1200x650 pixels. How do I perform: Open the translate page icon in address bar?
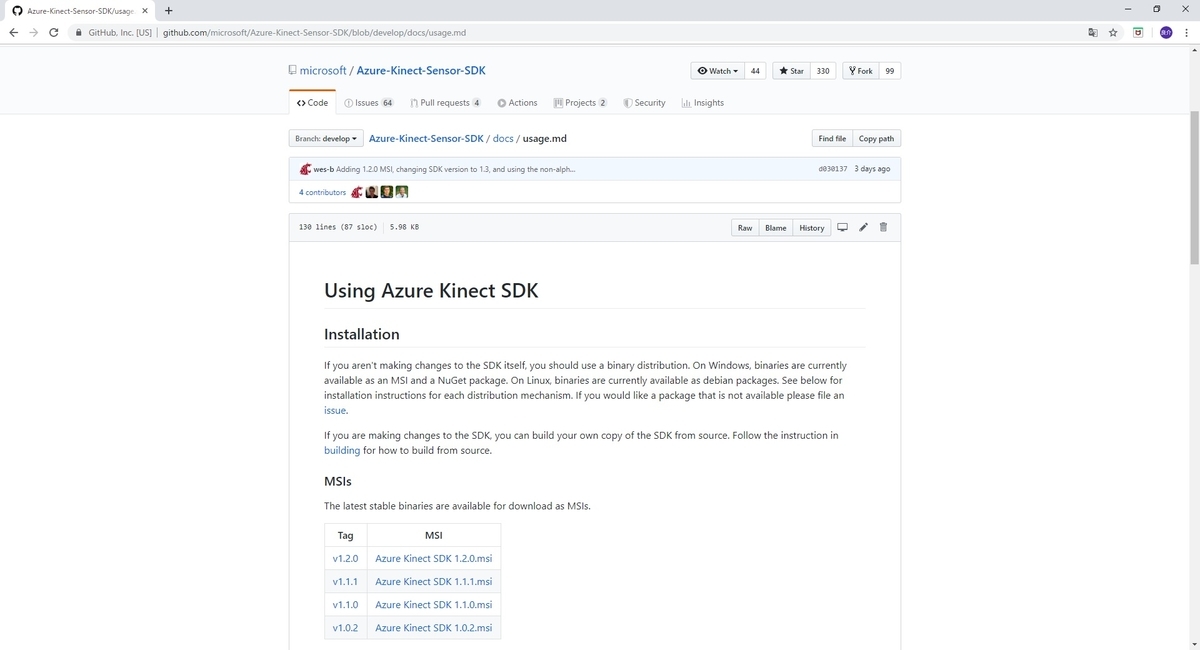point(1093,32)
